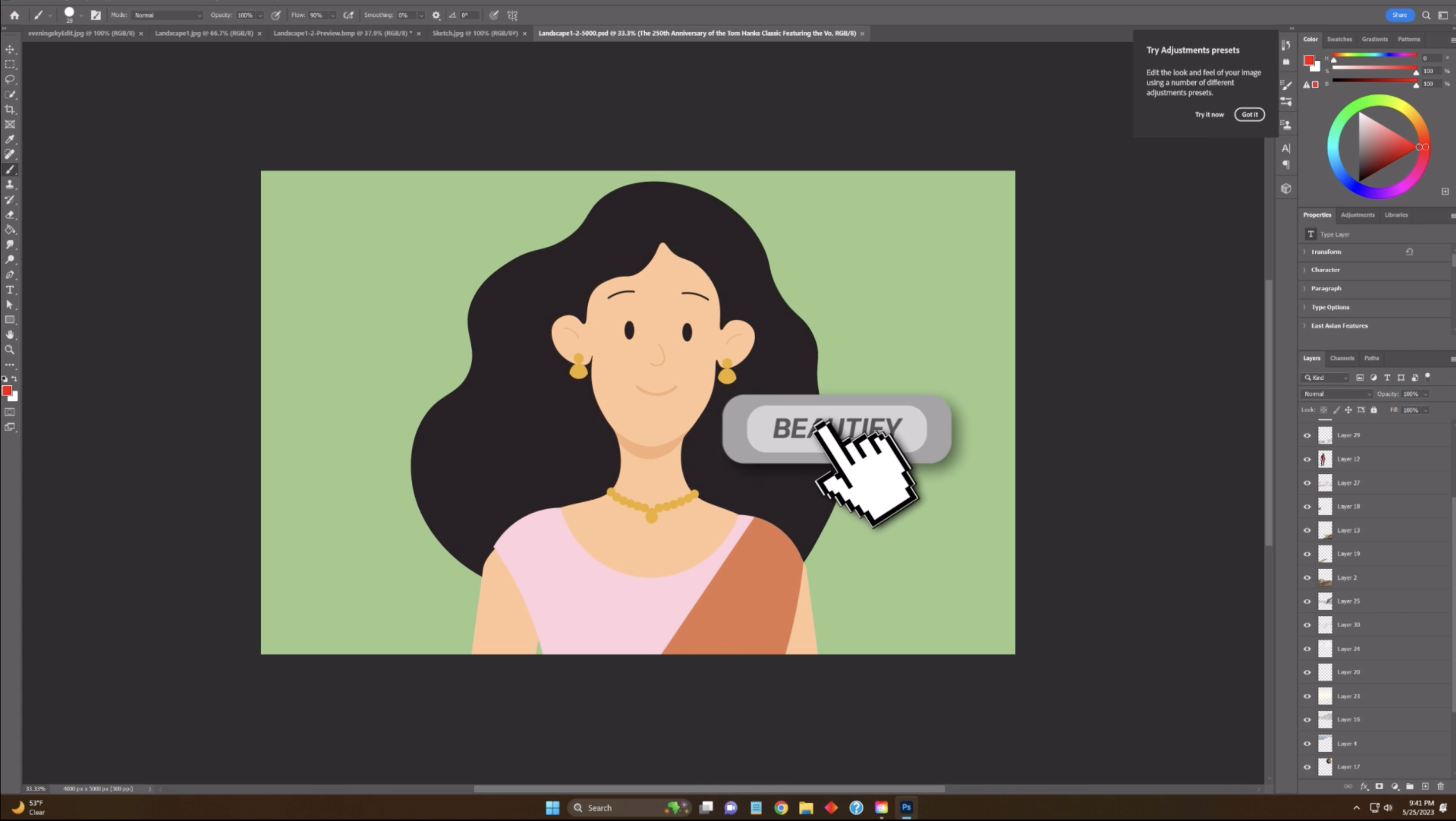Select the Zoom tool in toolbar
This screenshot has height=821, width=1456.
click(x=9, y=350)
